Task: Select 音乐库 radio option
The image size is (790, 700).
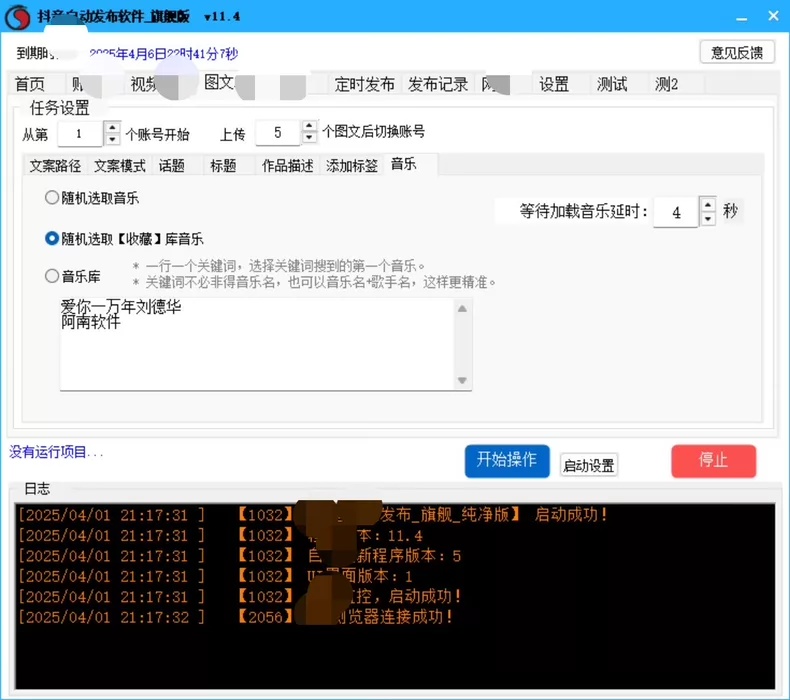Action: [52, 276]
